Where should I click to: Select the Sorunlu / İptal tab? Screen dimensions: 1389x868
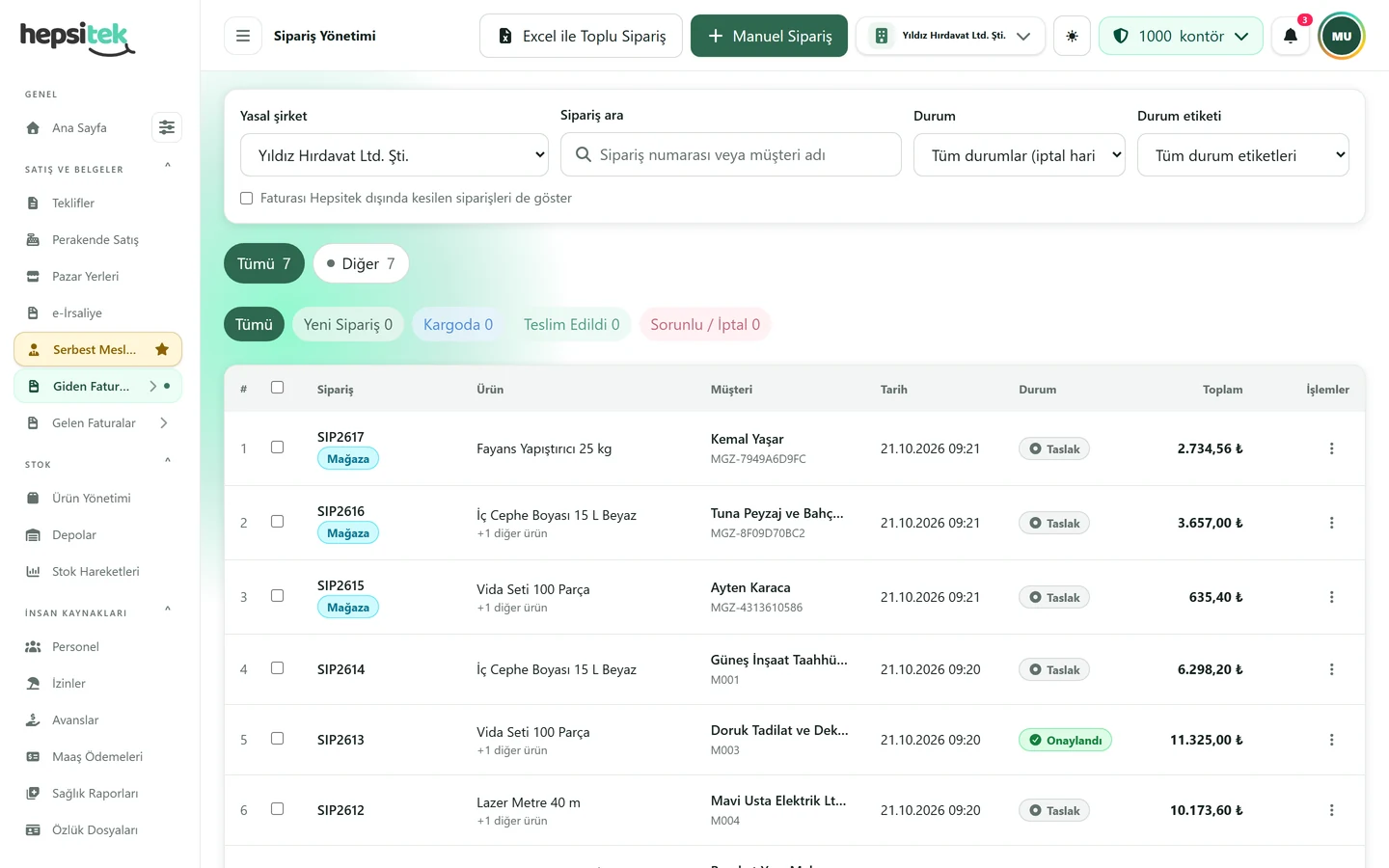coord(705,324)
